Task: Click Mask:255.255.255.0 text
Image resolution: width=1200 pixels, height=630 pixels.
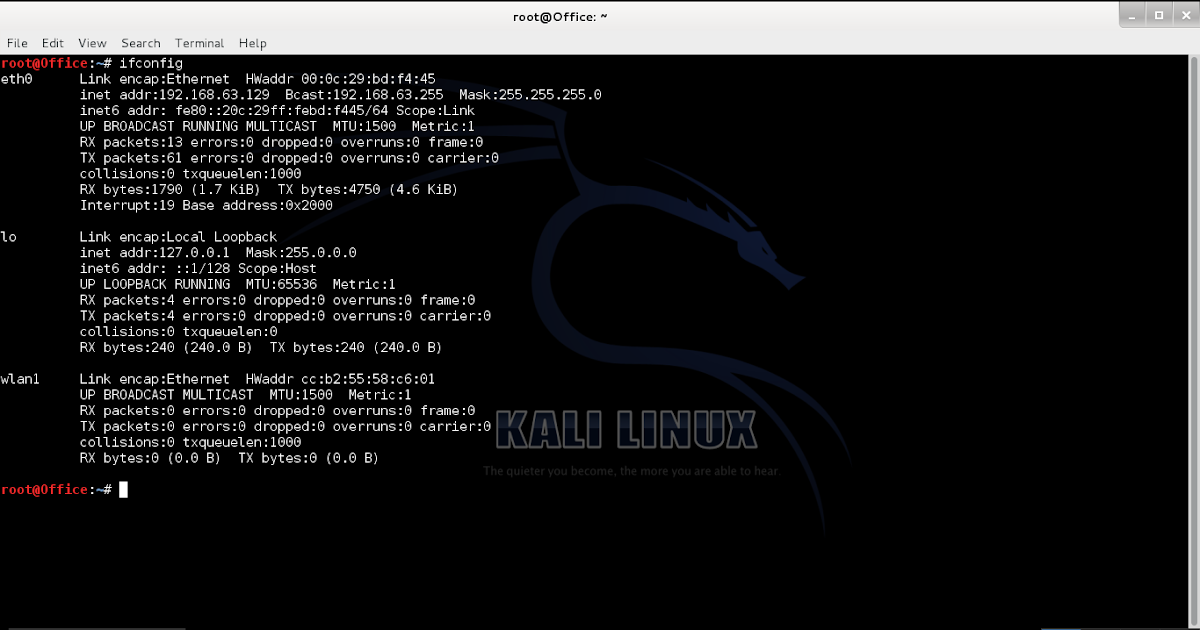Action: coord(530,95)
